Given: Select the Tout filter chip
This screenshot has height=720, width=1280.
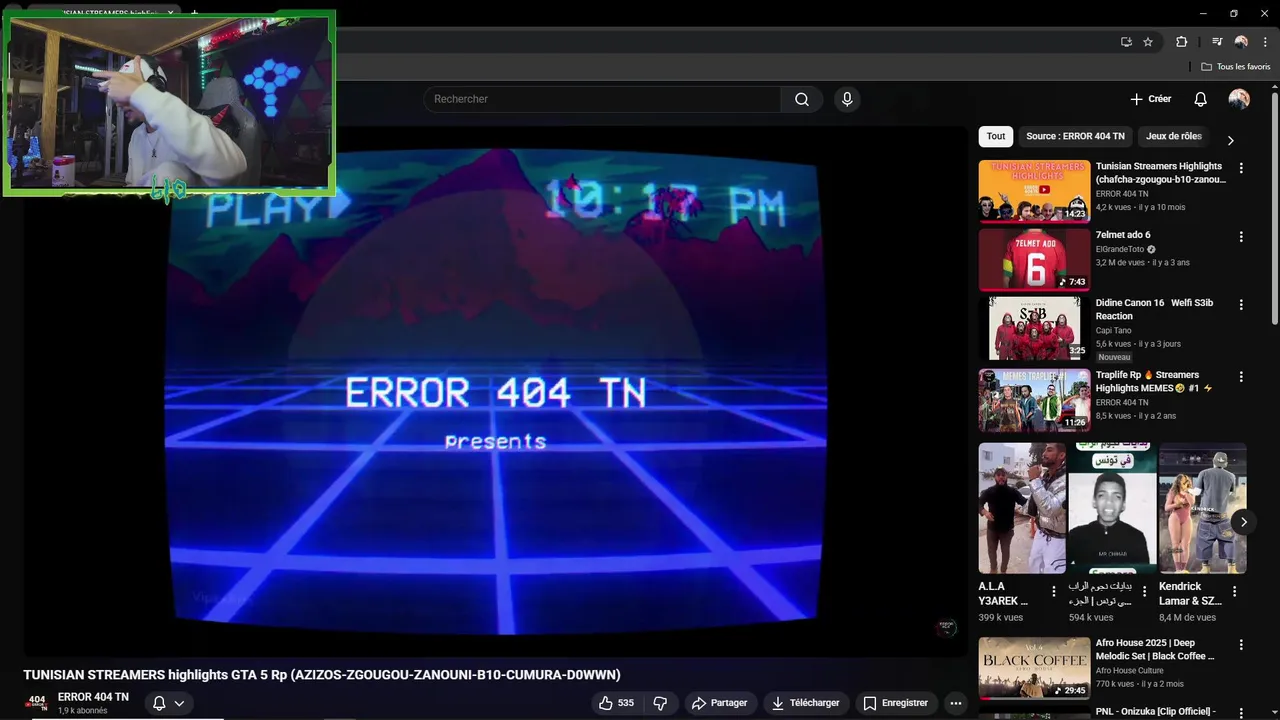Looking at the screenshot, I should [996, 136].
